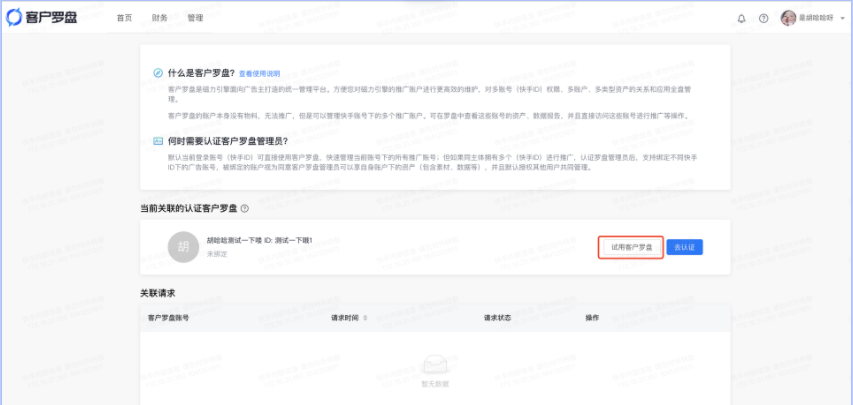Open the help question mark icon in header
Screen dimensions: 853x405
[x=764, y=19]
